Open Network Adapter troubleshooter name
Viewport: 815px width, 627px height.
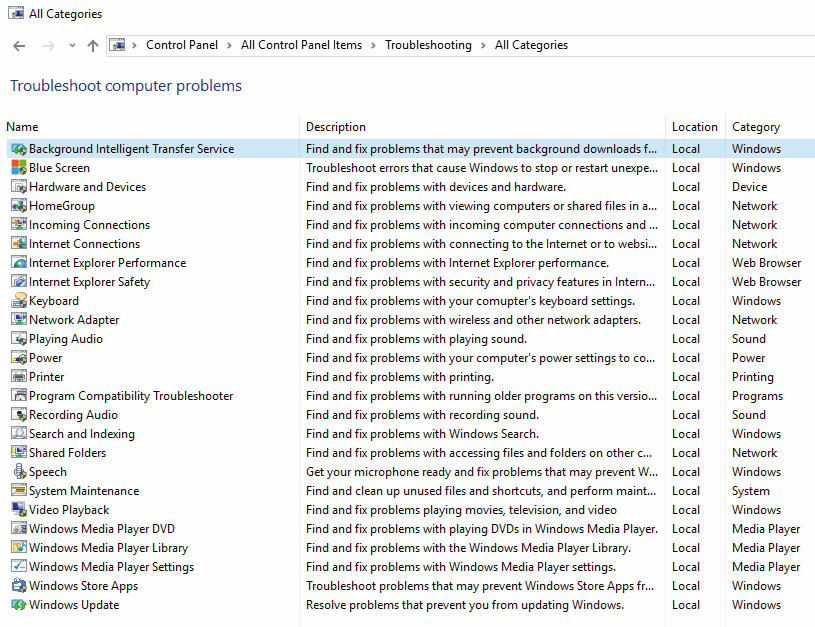coord(74,320)
